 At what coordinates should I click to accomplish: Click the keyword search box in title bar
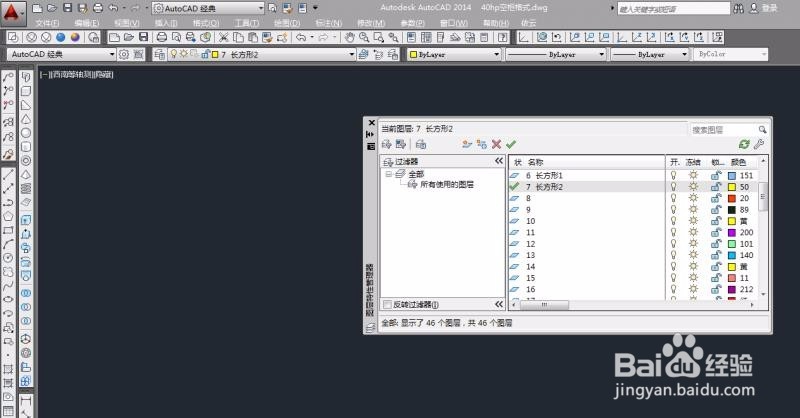[673, 9]
